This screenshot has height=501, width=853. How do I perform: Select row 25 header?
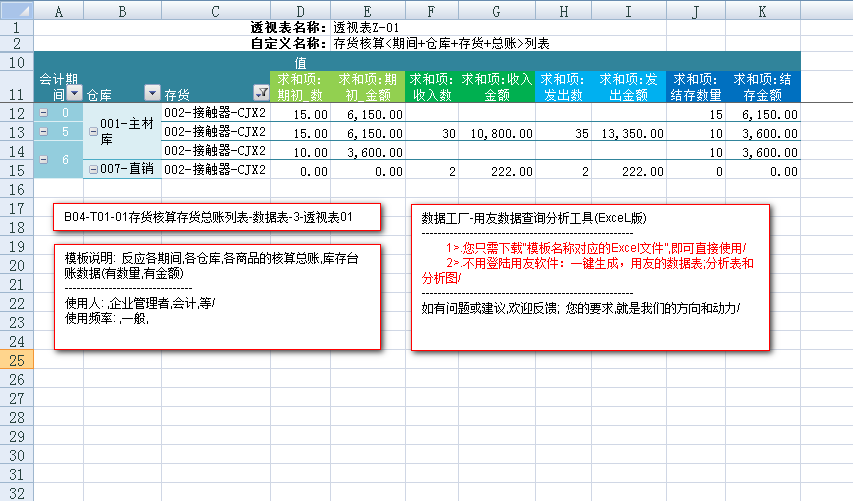pos(16,359)
